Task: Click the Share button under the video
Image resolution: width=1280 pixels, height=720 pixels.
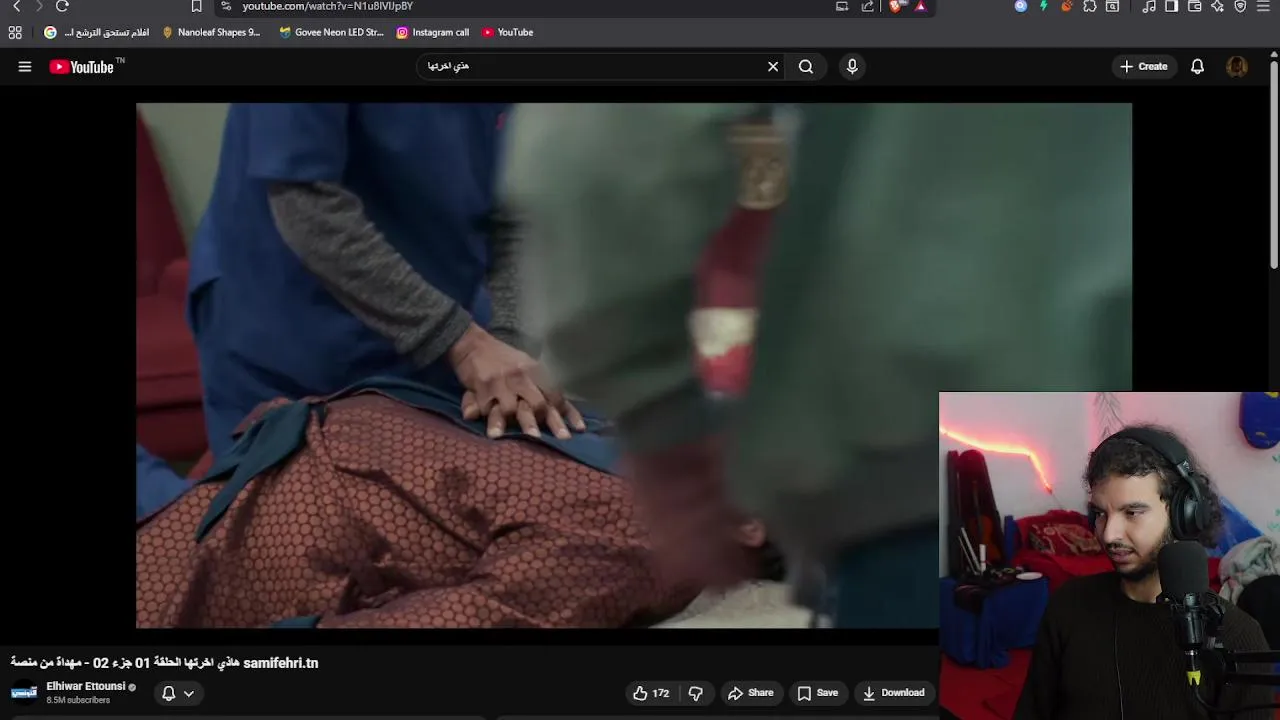Action: pos(751,693)
